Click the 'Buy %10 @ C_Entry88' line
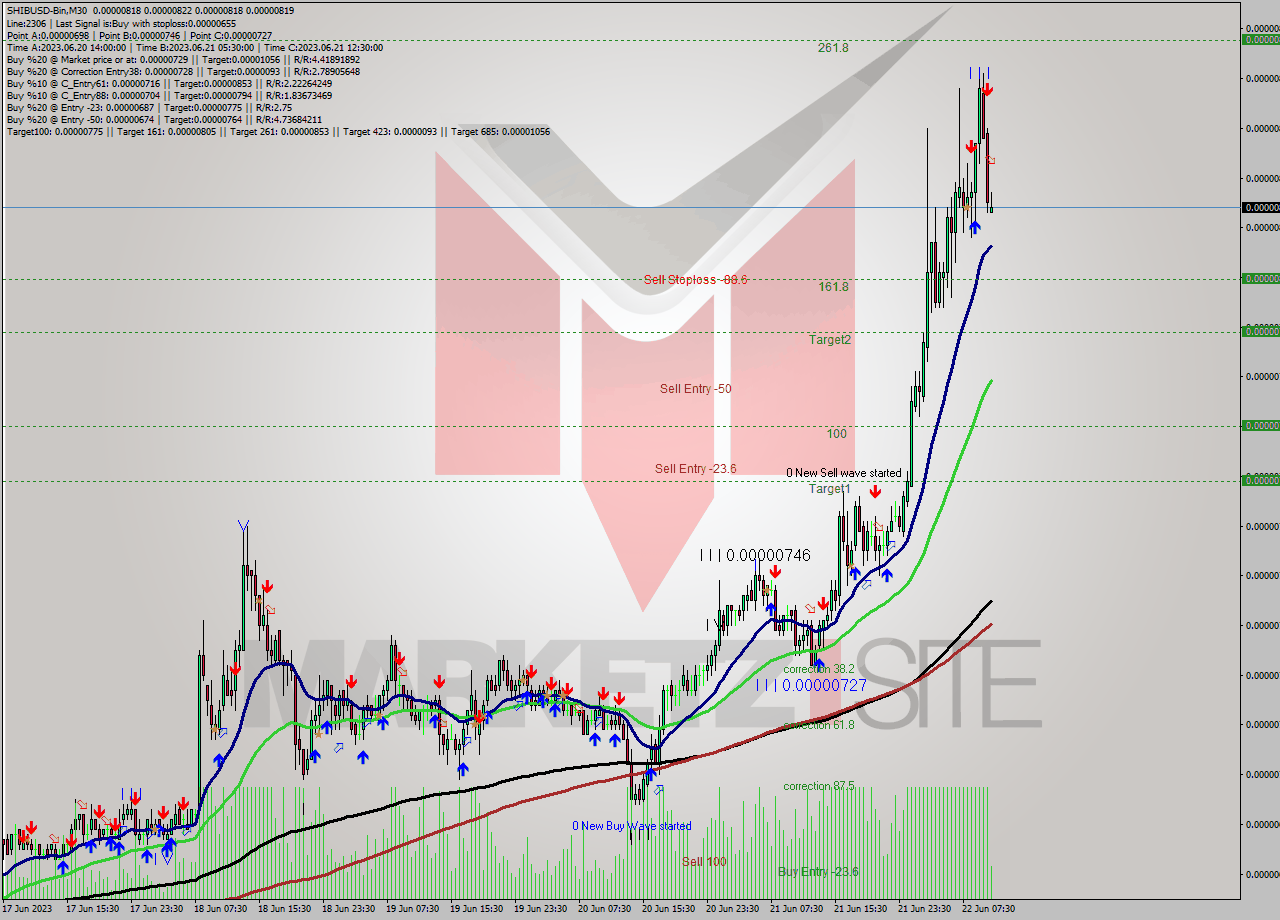 click(x=168, y=95)
